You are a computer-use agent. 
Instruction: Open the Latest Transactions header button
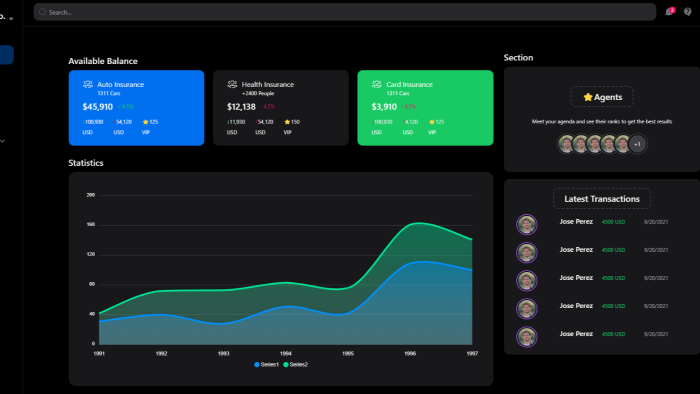(x=602, y=199)
